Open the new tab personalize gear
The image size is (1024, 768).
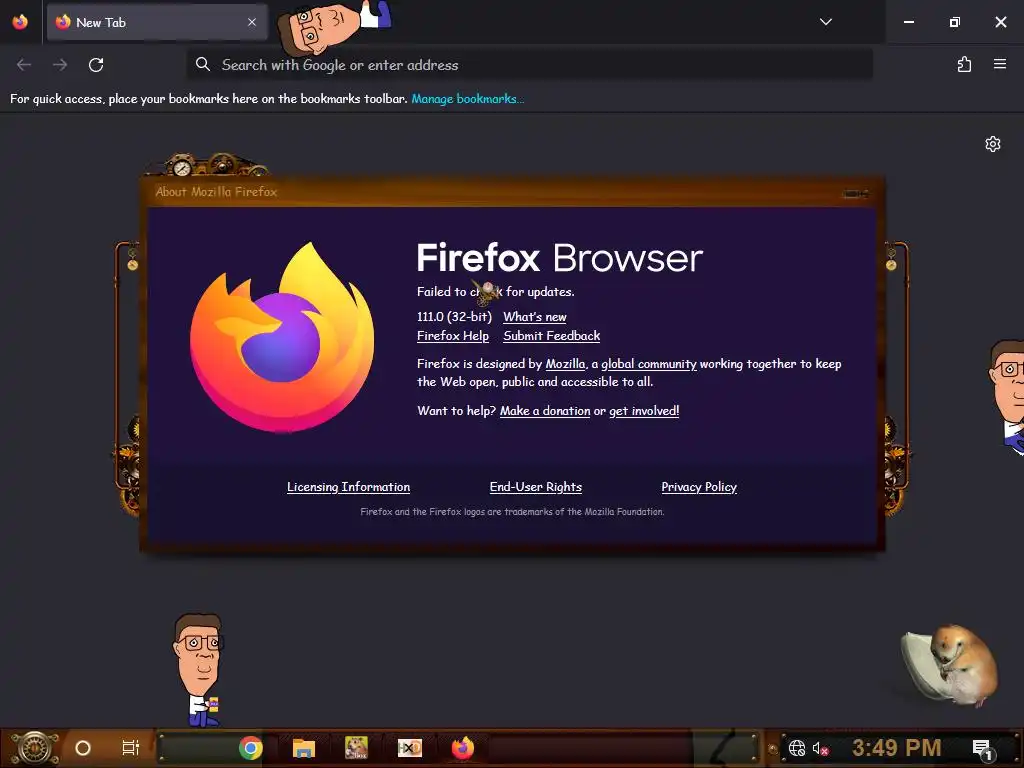[993, 144]
